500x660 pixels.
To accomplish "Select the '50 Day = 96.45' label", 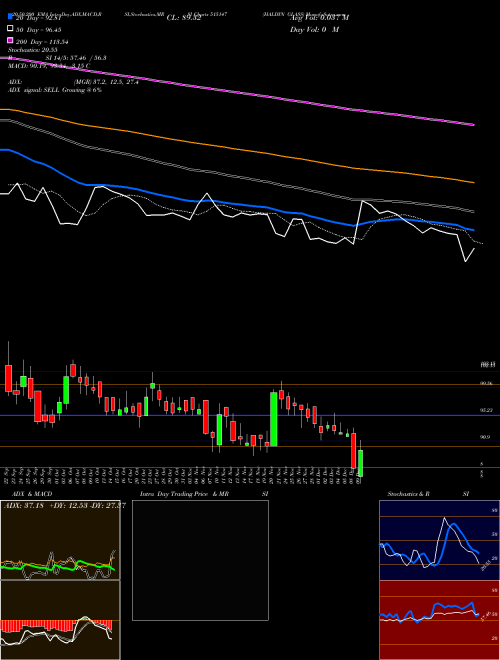I will pyautogui.click(x=38, y=29).
